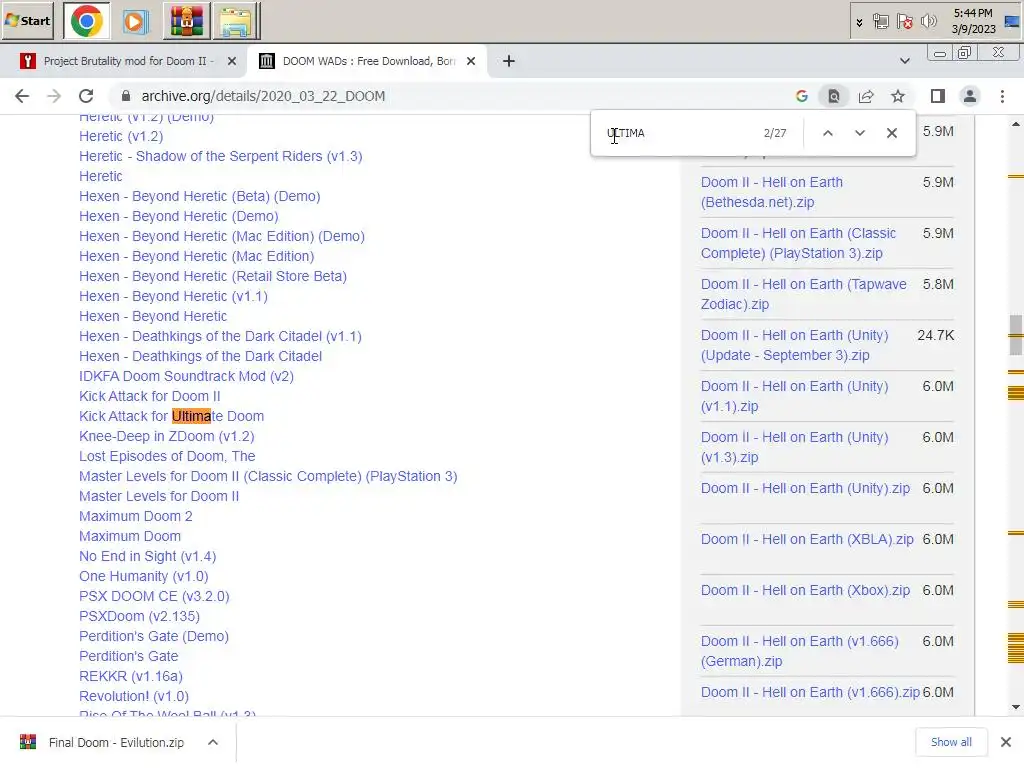
Task: Click the find-in-page toolbar icon
Action: tap(834, 96)
